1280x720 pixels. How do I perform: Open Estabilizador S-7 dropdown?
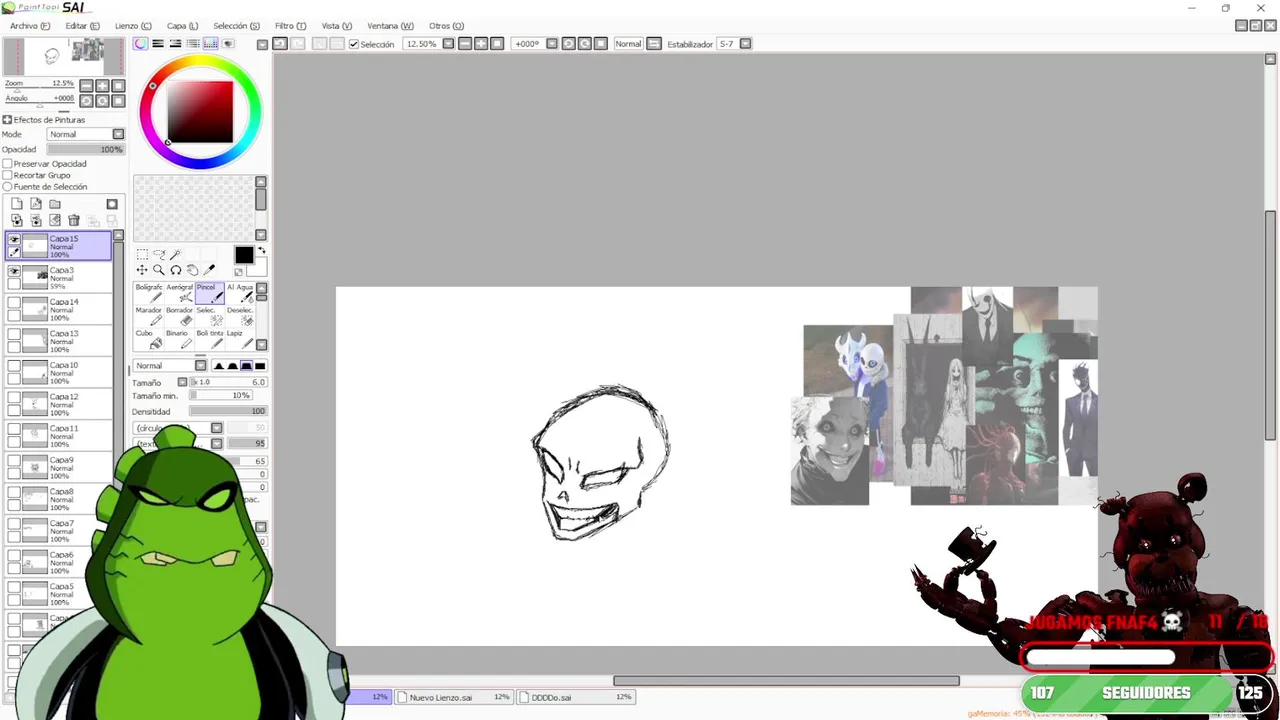click(745, 44)
